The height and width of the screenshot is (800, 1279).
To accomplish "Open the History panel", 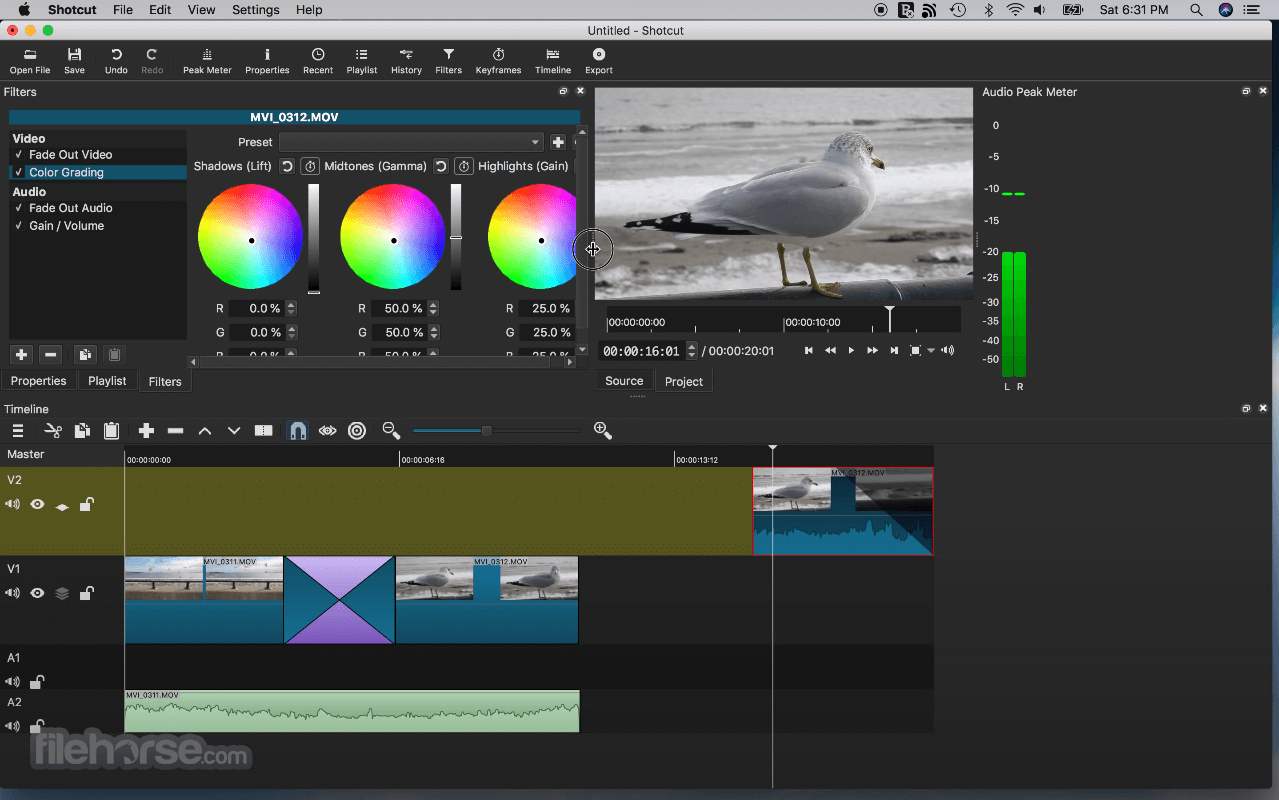I will click(406, 61).
